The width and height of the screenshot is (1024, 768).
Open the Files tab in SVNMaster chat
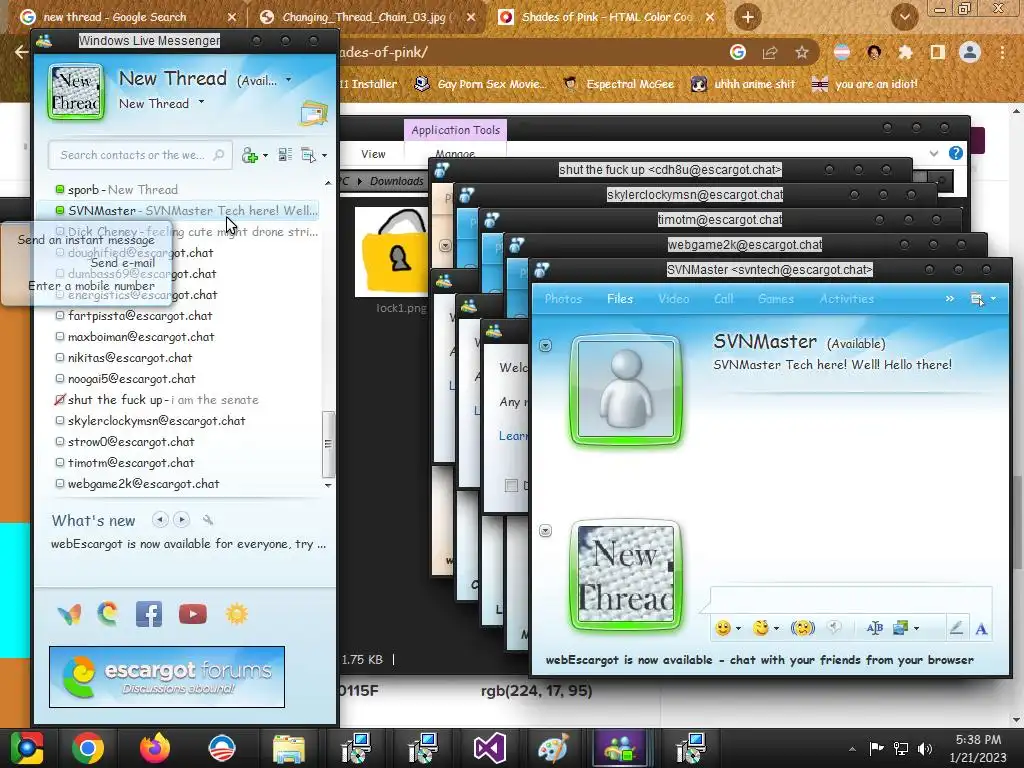[x=620, y=298]
